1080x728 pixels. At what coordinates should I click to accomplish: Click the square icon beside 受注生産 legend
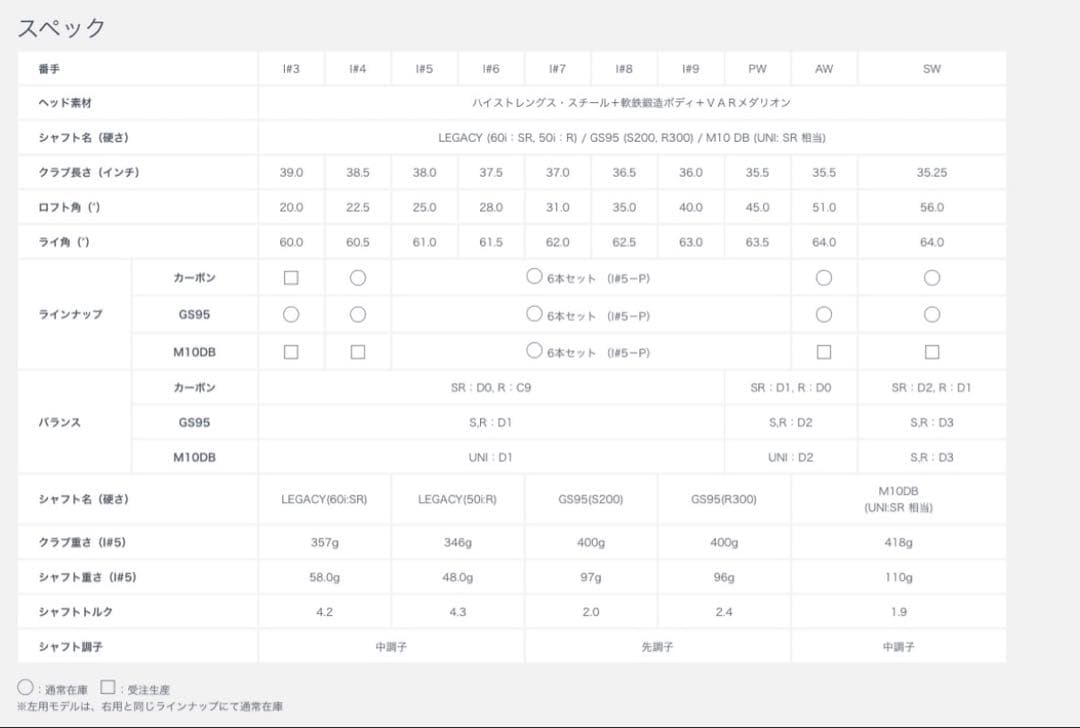pos(108,688)
